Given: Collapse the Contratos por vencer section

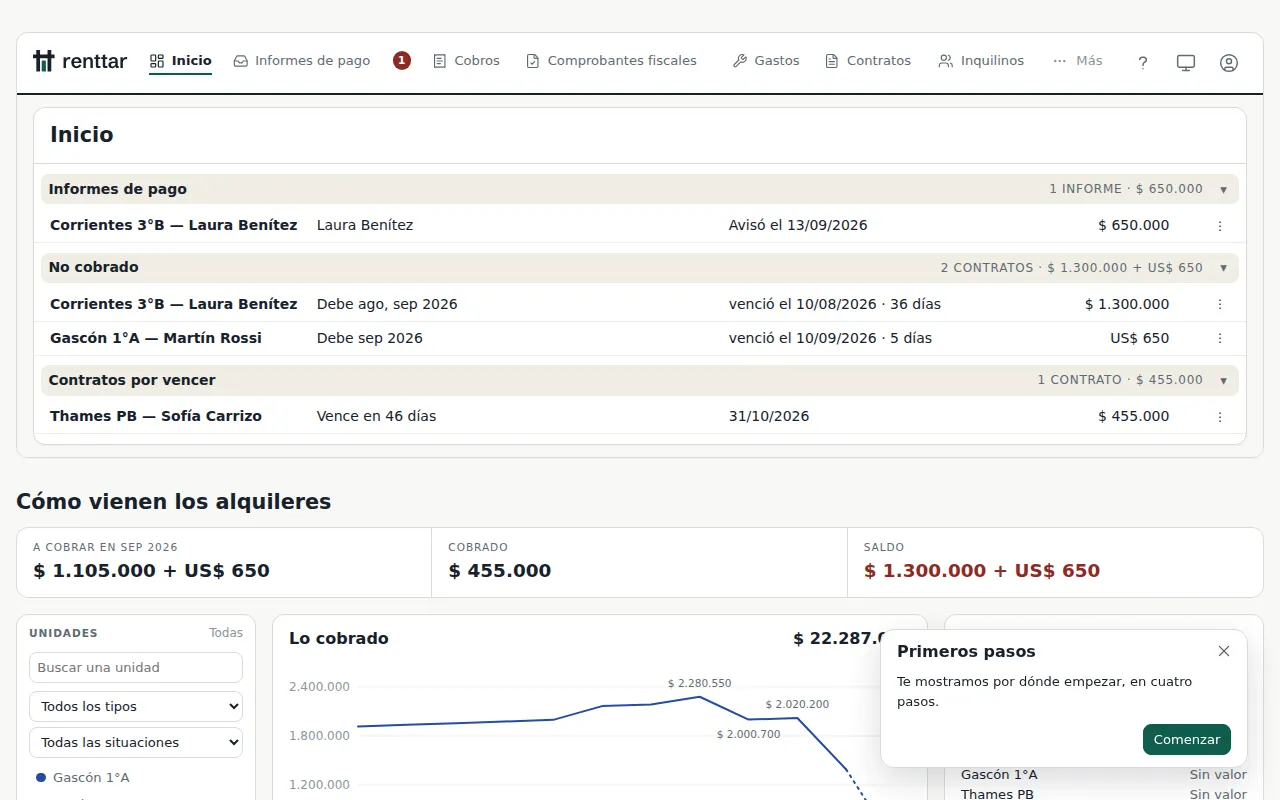Looking at the screenshot, I should [1223, 380].
